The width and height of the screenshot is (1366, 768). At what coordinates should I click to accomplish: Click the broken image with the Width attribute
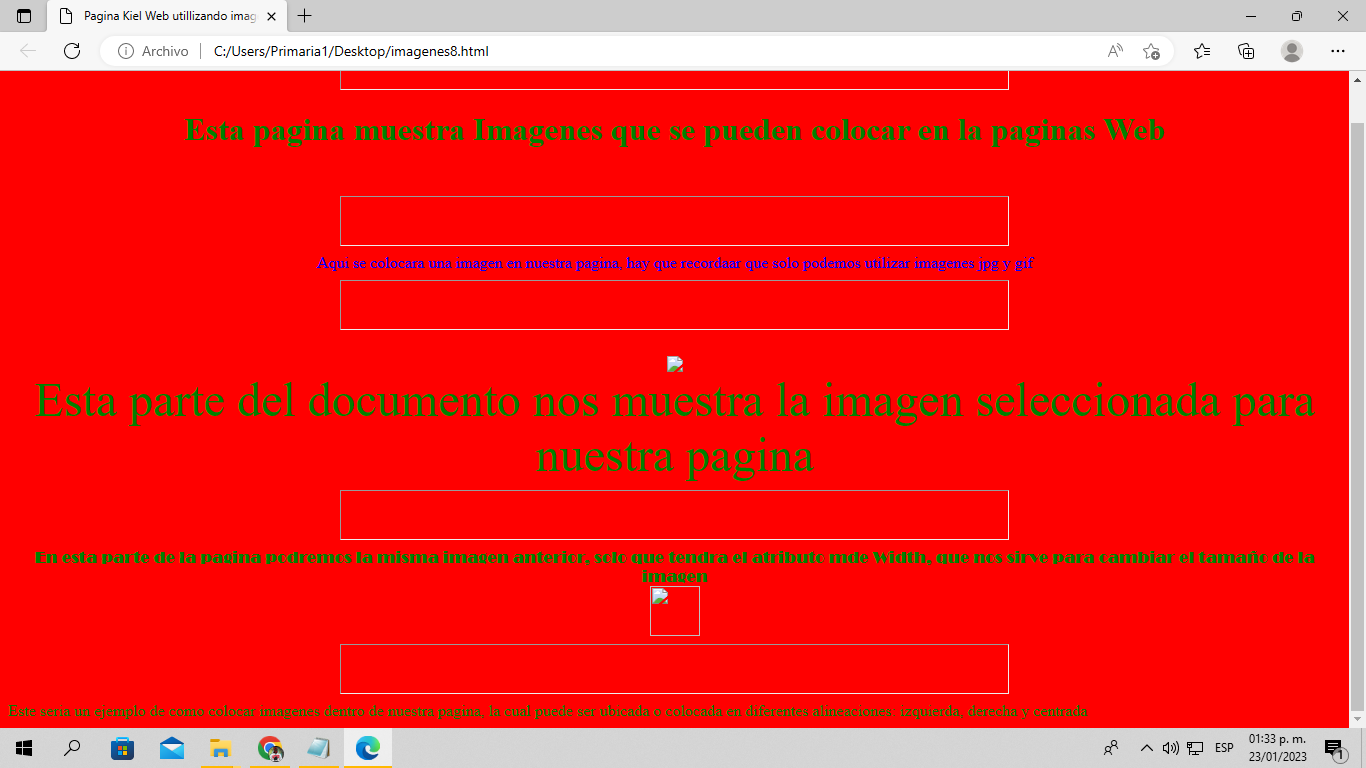pos(675,611)
